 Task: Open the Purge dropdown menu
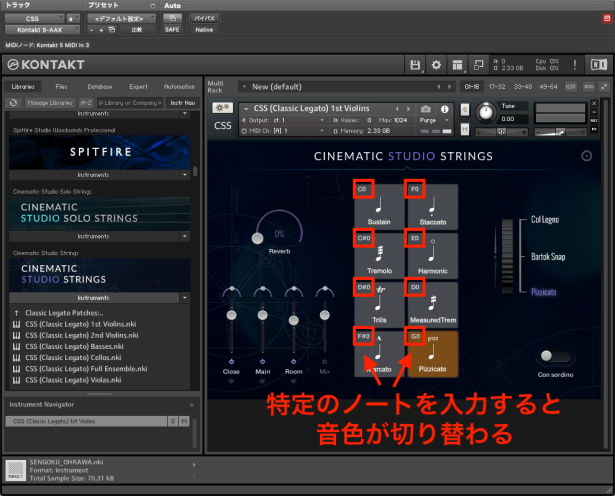coord(434,120)
